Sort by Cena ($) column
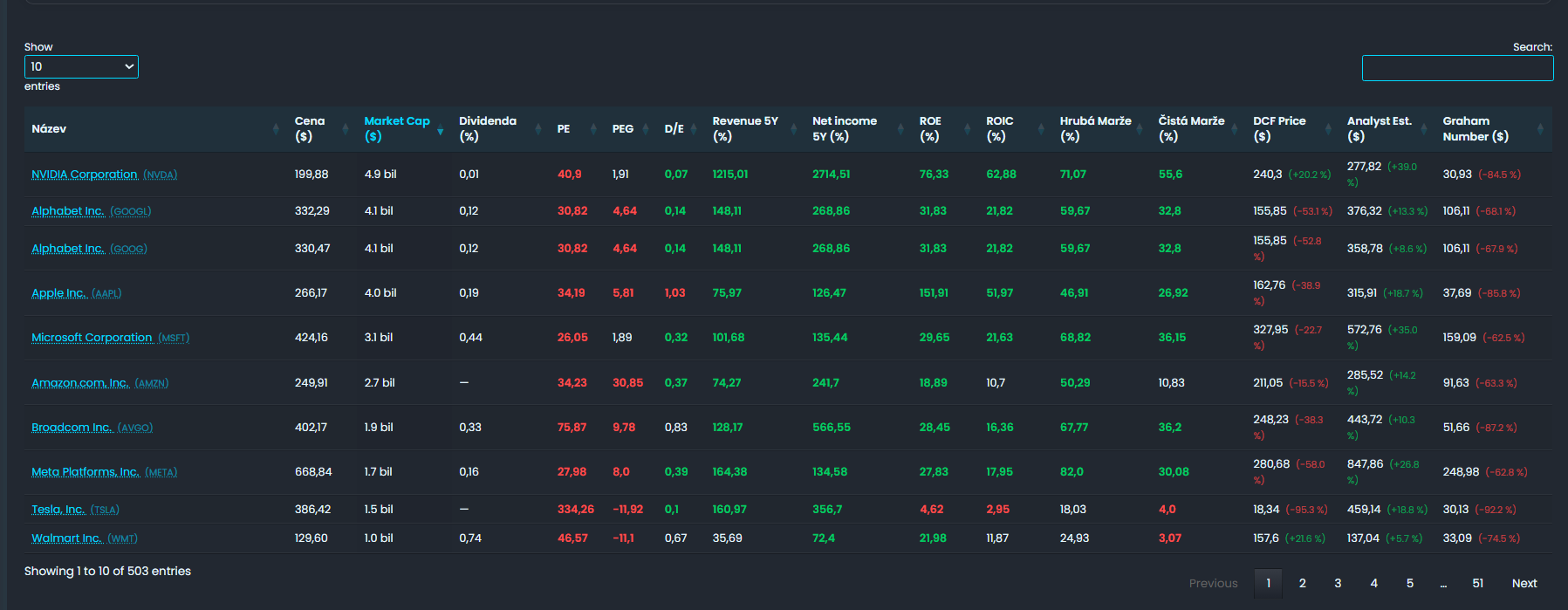The width and height of the screenshot is (1568, 610). click(x=322, y=129)
